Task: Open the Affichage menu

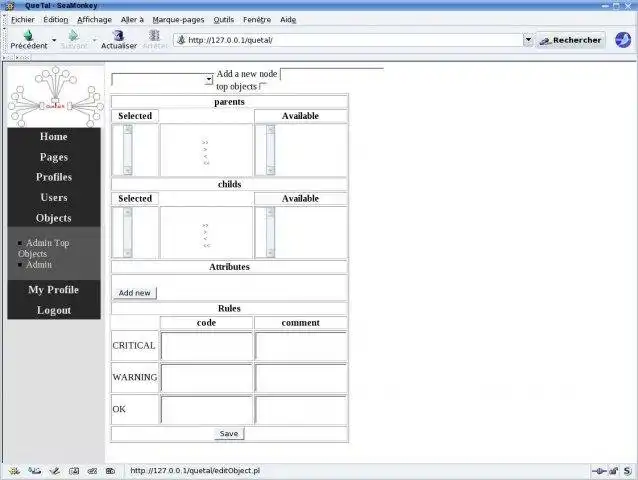Action: click(x=94, y=20)
